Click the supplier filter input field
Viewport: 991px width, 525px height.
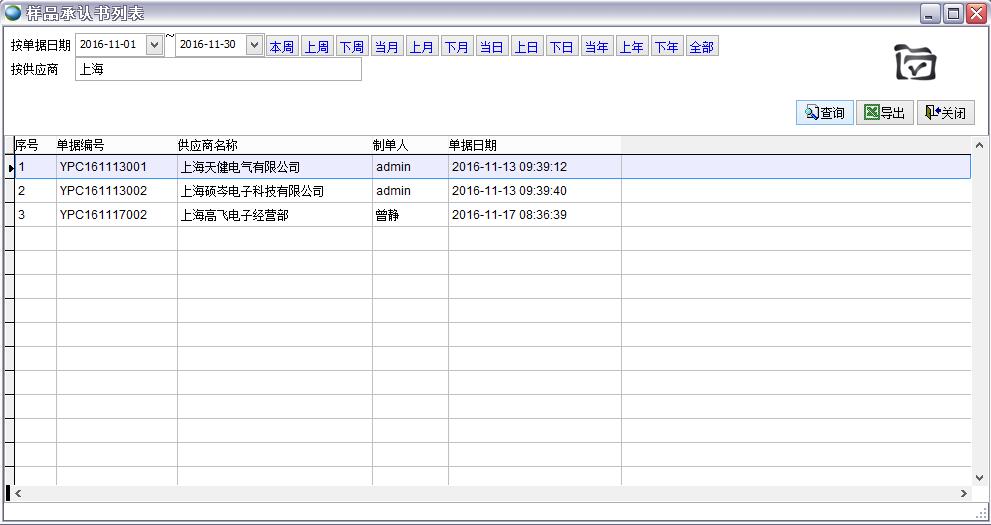point(218,70)
